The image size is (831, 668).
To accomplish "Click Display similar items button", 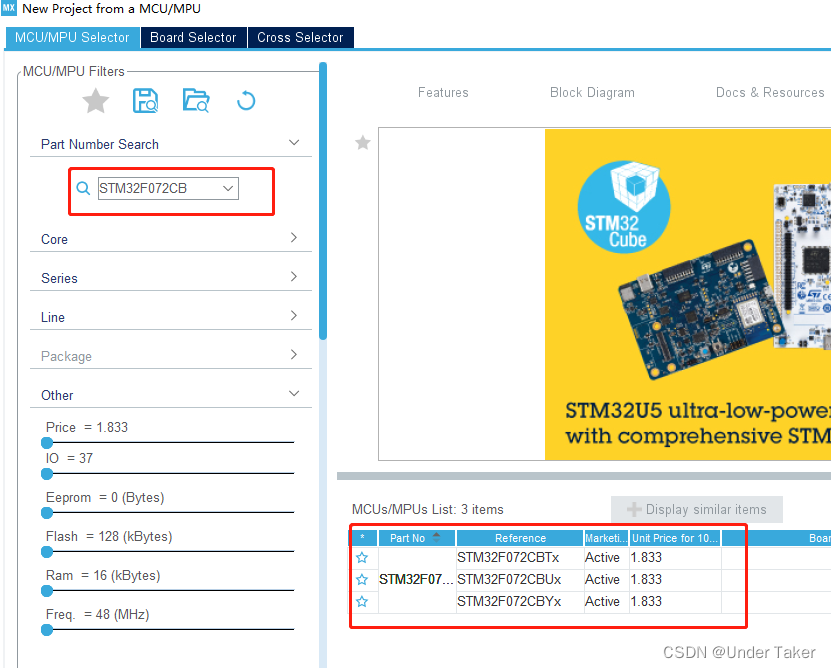I will pos(696,509).
